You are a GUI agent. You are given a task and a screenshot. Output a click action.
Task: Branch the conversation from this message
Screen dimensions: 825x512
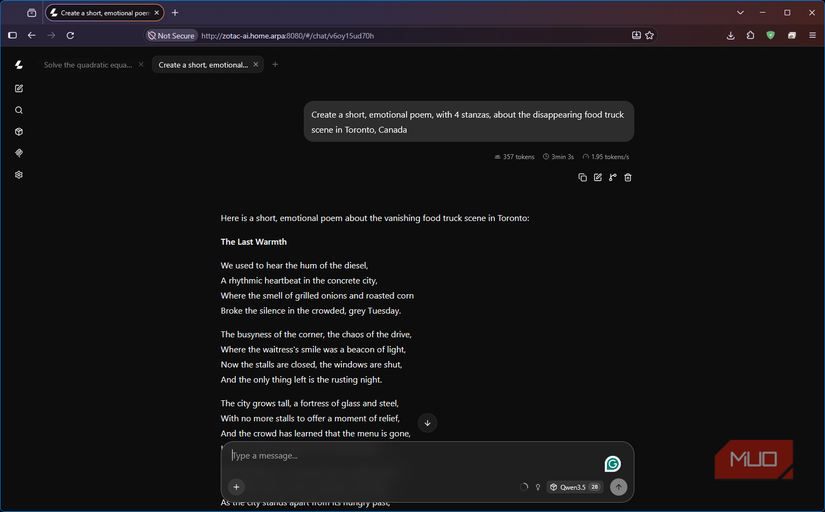(612, 177)
